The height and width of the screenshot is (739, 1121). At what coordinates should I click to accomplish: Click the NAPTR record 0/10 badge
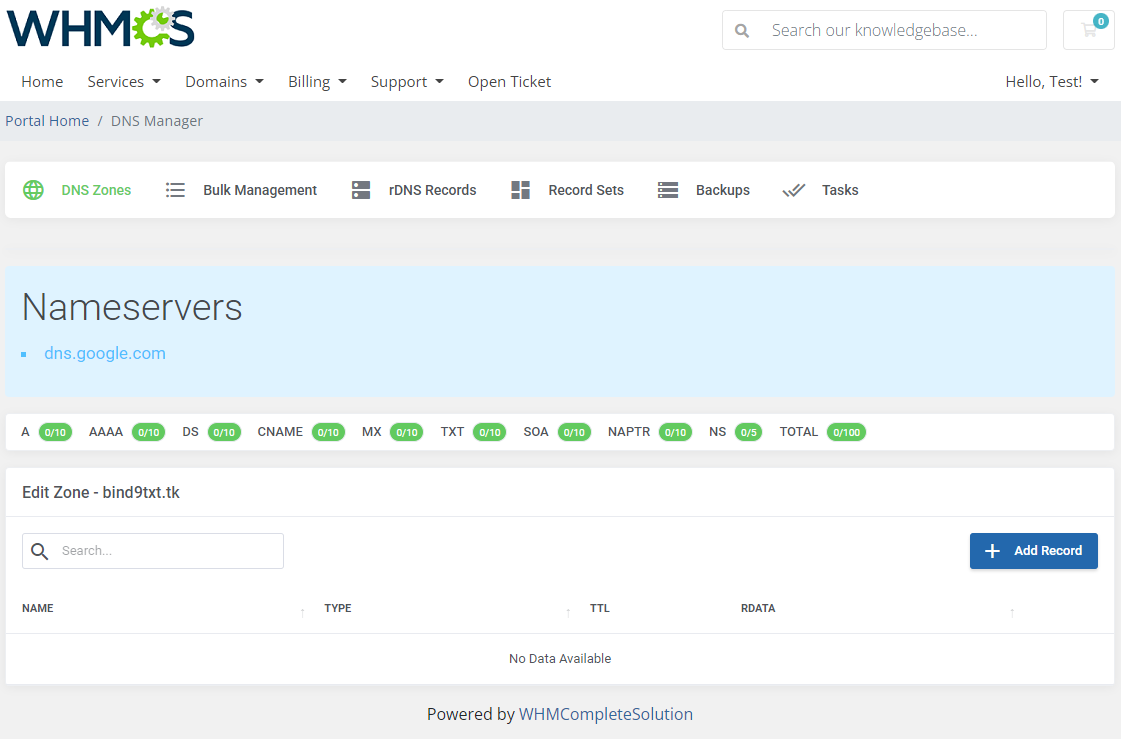(x=676, y=432)
